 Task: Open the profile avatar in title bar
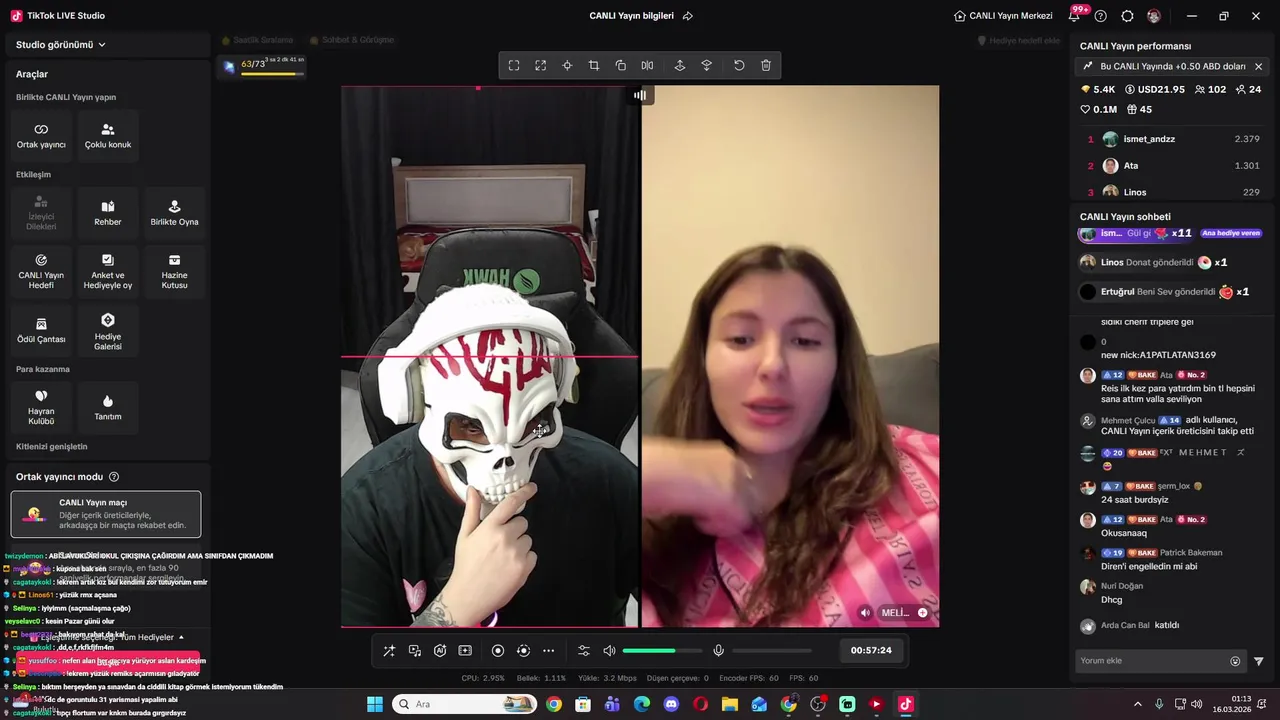[1154, 16]
